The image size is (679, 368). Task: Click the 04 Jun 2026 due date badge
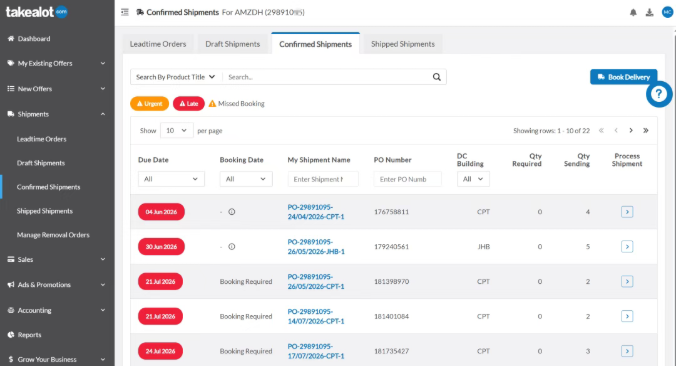coord(161,212)
